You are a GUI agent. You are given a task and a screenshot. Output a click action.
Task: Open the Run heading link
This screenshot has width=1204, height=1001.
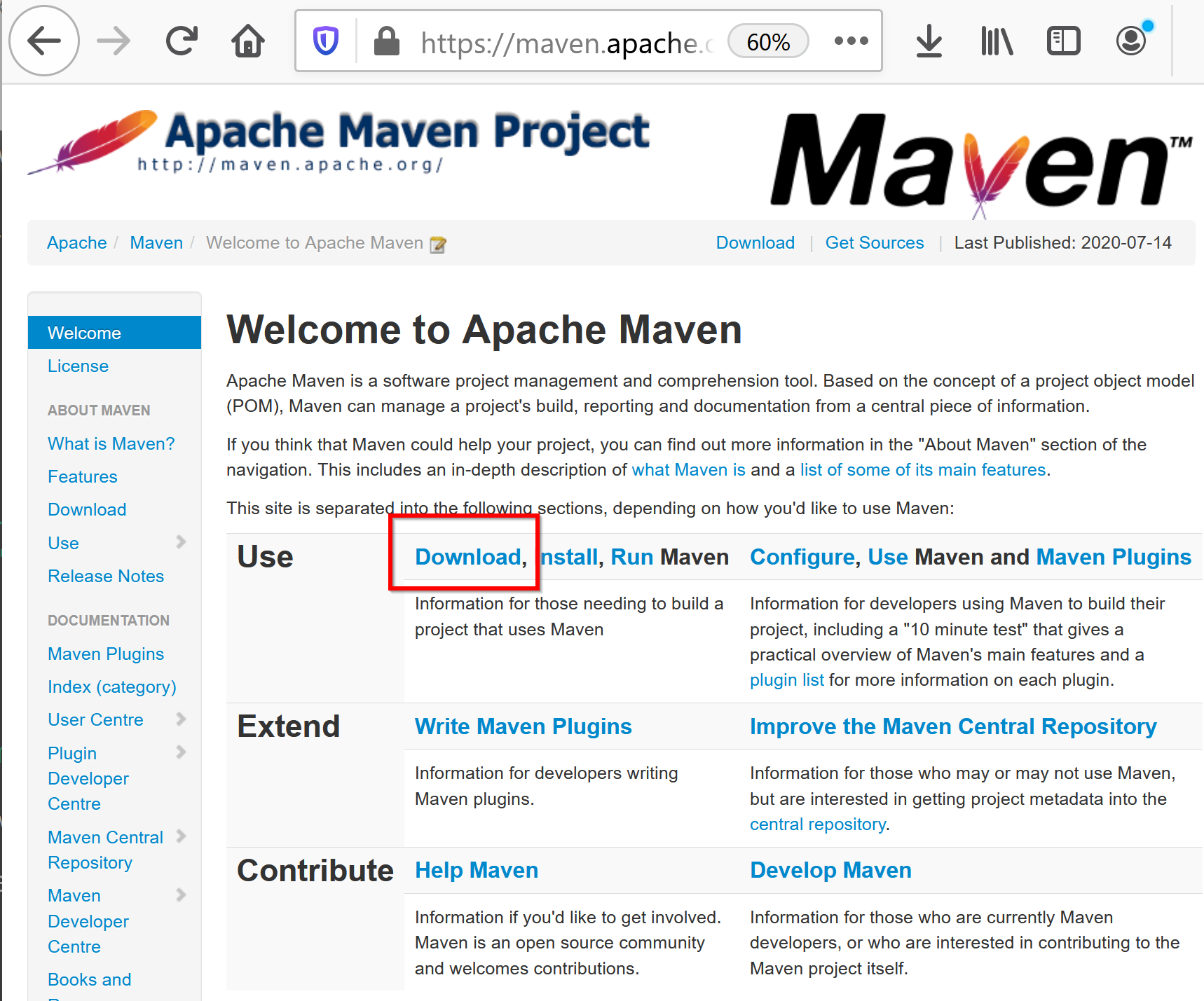tap(631, 557)
